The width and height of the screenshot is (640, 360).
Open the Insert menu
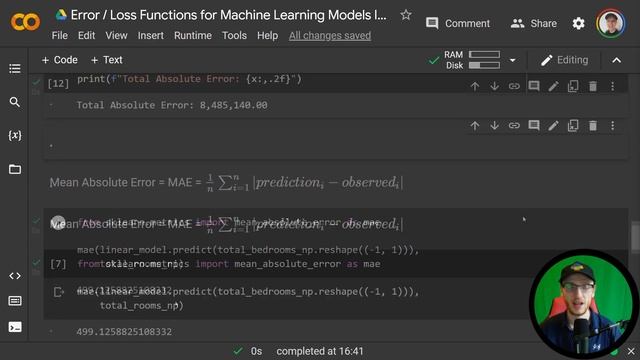(x=151, y=36)
